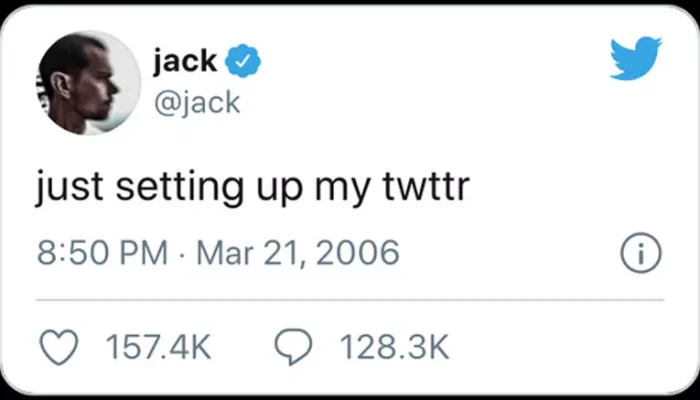
Task: Like the tweet with the heart icon
Action: point(58,347)
